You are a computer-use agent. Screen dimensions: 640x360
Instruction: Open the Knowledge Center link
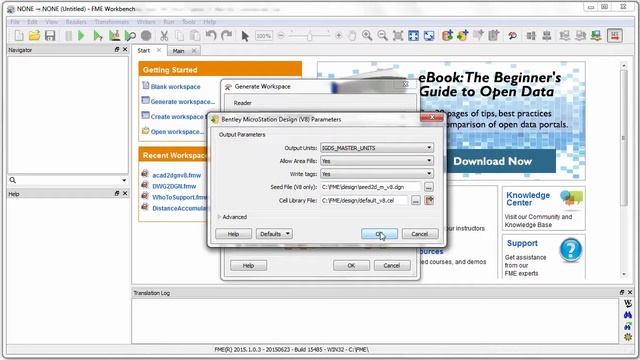tap(528, 199)
